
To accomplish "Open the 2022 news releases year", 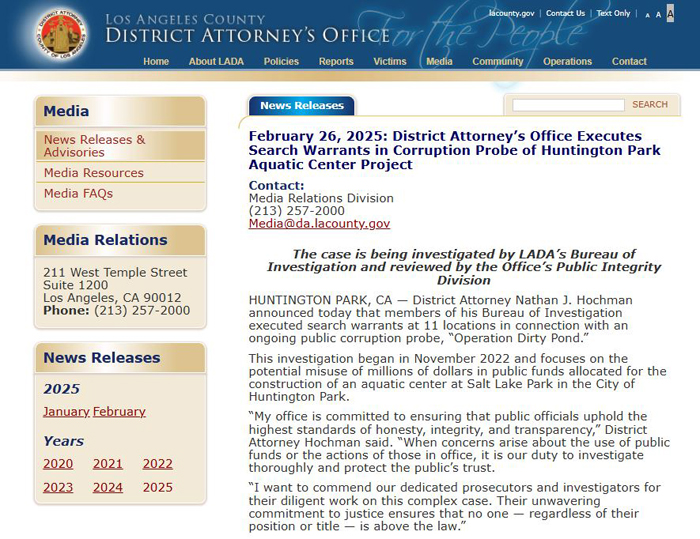I will tap(158, 464).
